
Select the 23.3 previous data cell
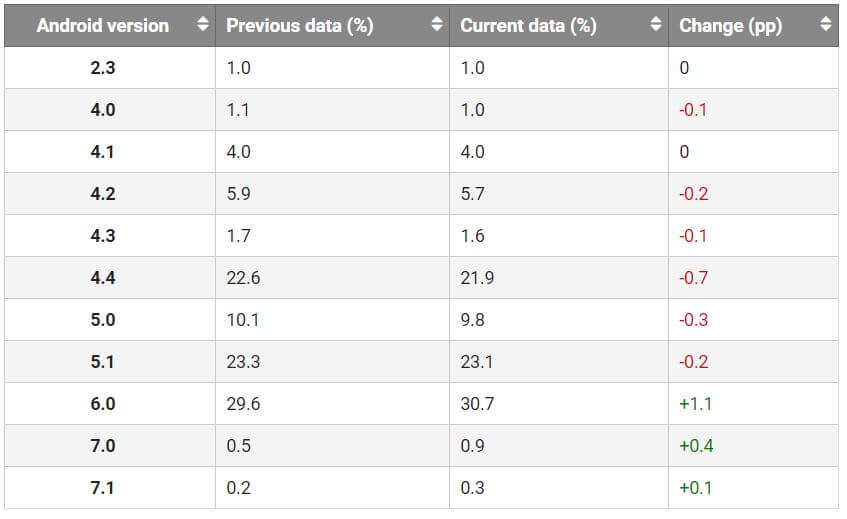(x=243, y=362)
